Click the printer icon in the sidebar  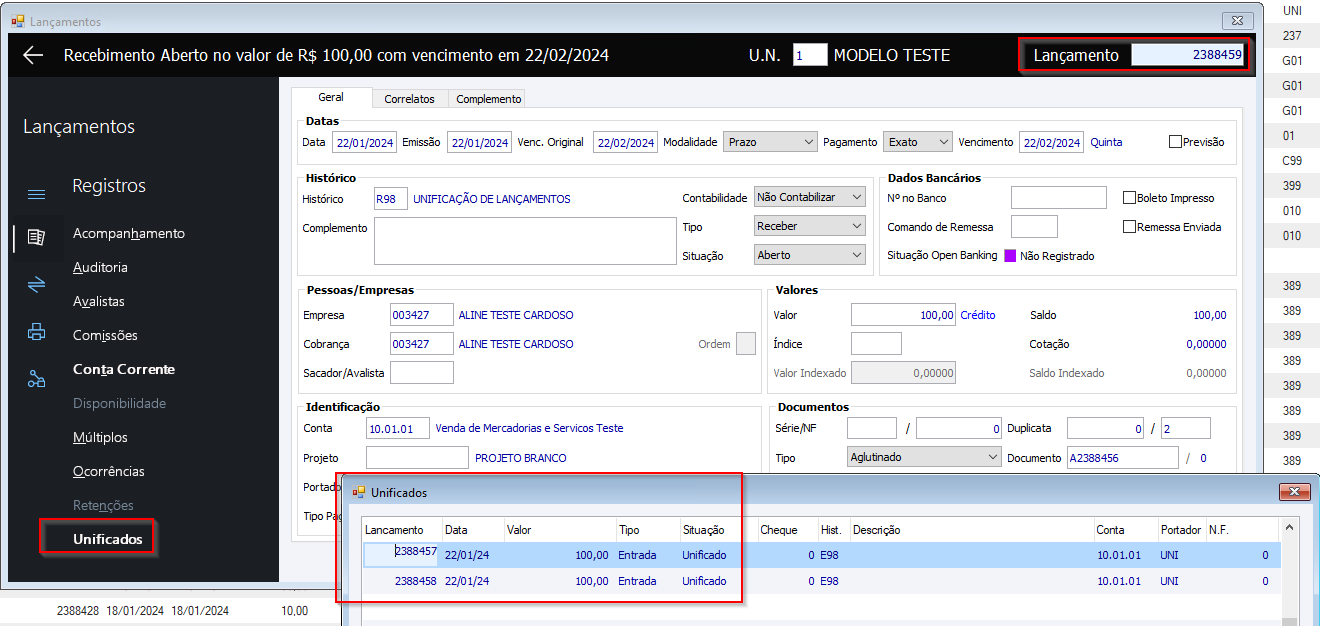coord(36,332)
